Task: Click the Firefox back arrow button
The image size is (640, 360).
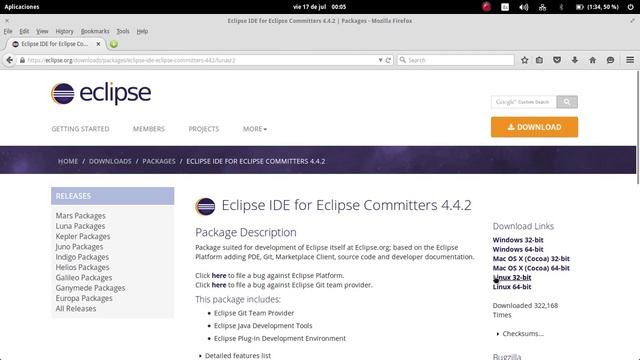Action: [9, 60]
